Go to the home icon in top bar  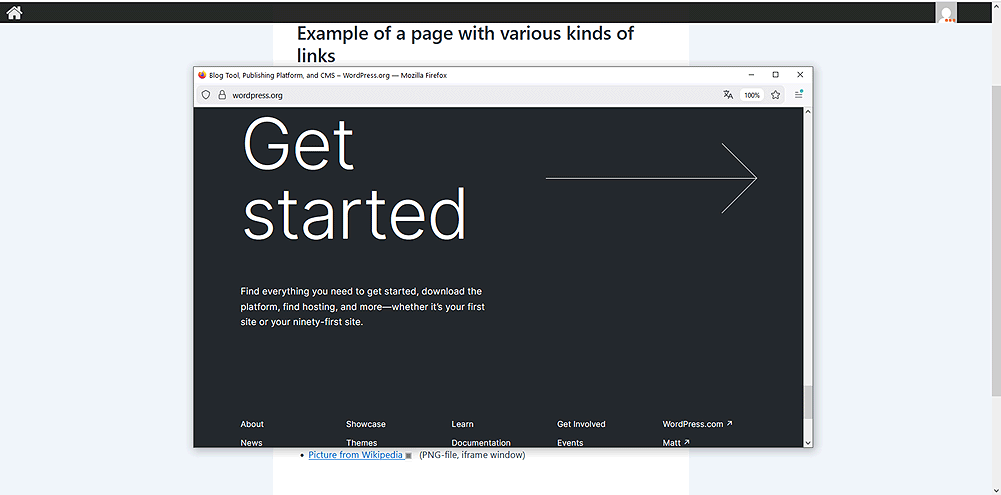point(14,12)
